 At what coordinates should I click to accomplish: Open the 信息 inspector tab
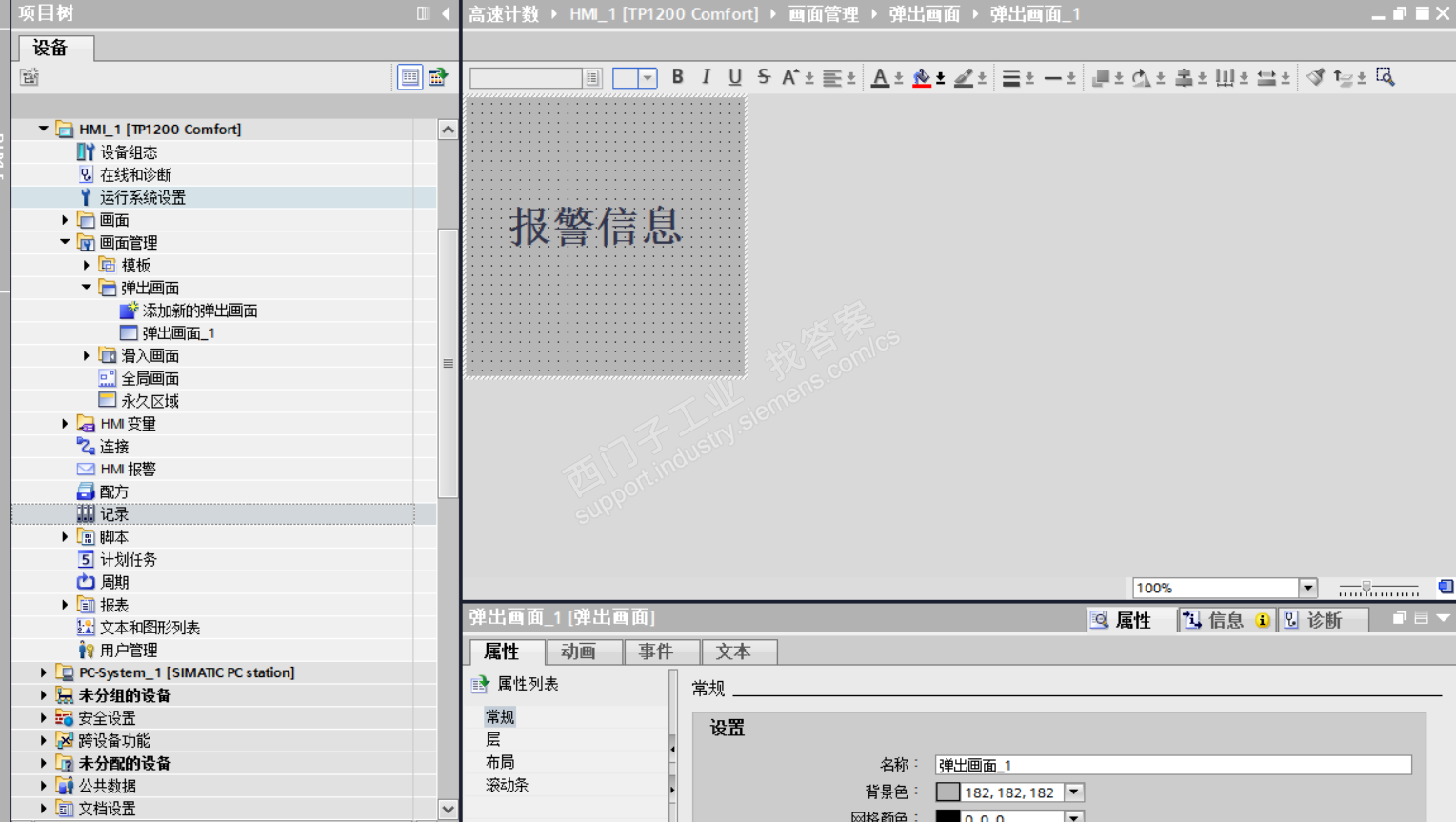pos(1226,620)
